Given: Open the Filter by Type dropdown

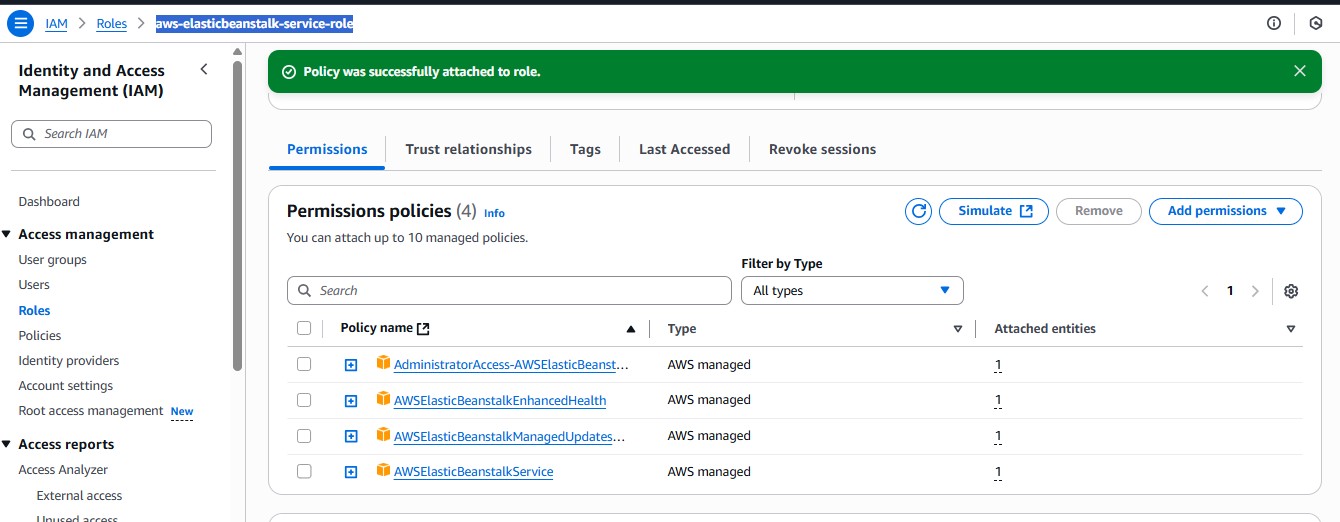Looking at the screenshot, I should point(852,291).
